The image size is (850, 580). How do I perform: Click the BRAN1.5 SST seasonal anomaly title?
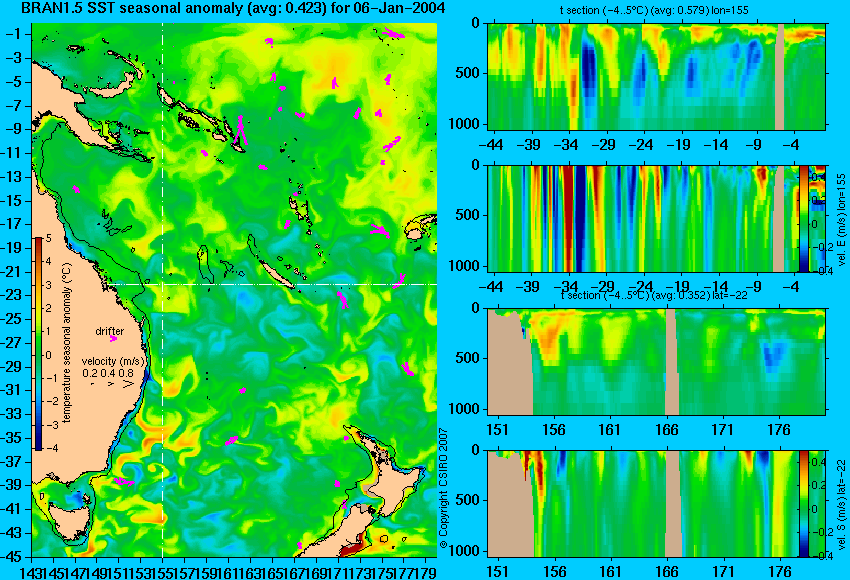233,8
